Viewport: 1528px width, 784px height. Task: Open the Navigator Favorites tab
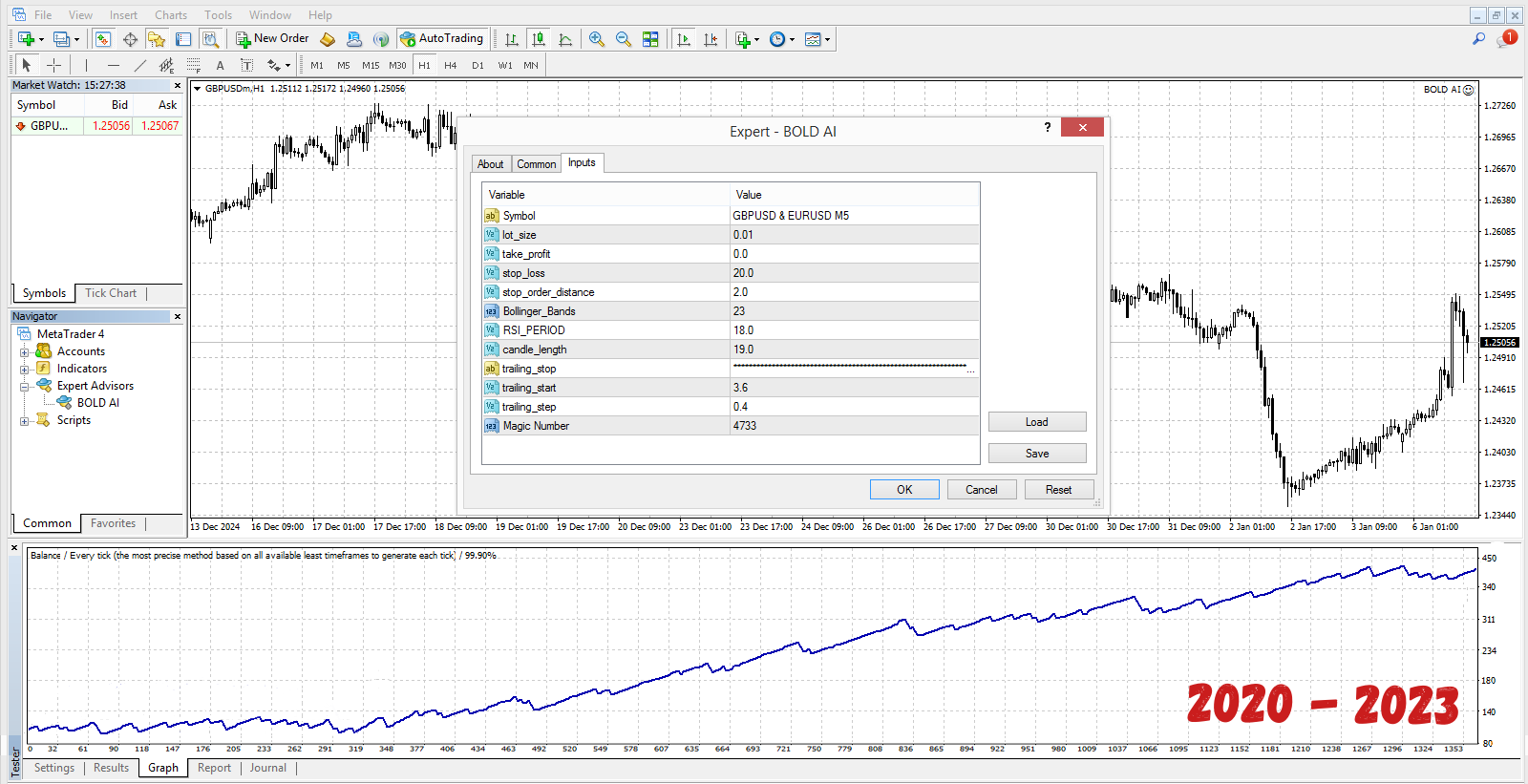114,523
